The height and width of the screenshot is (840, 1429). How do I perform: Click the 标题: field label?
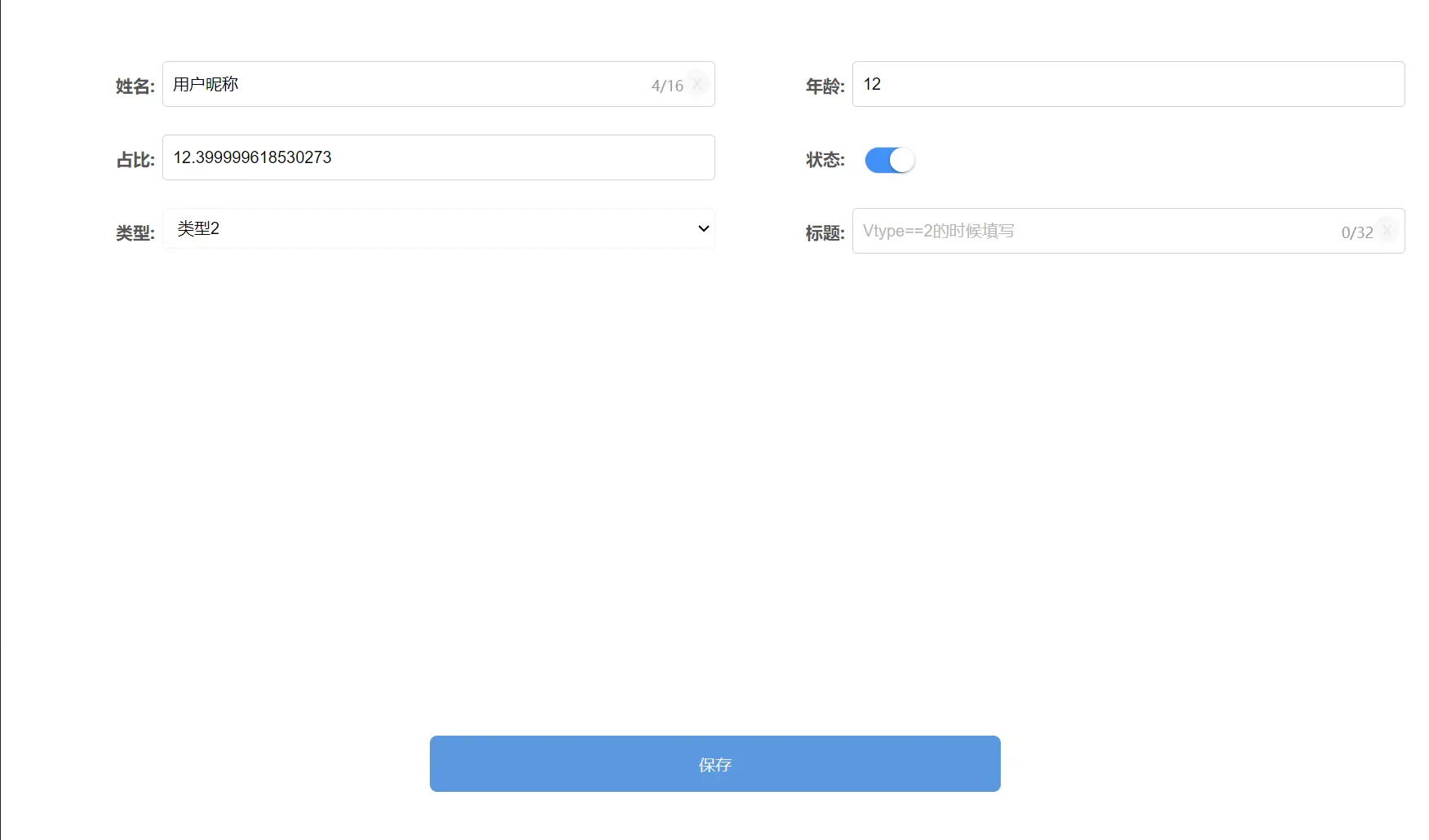[825, 233]
